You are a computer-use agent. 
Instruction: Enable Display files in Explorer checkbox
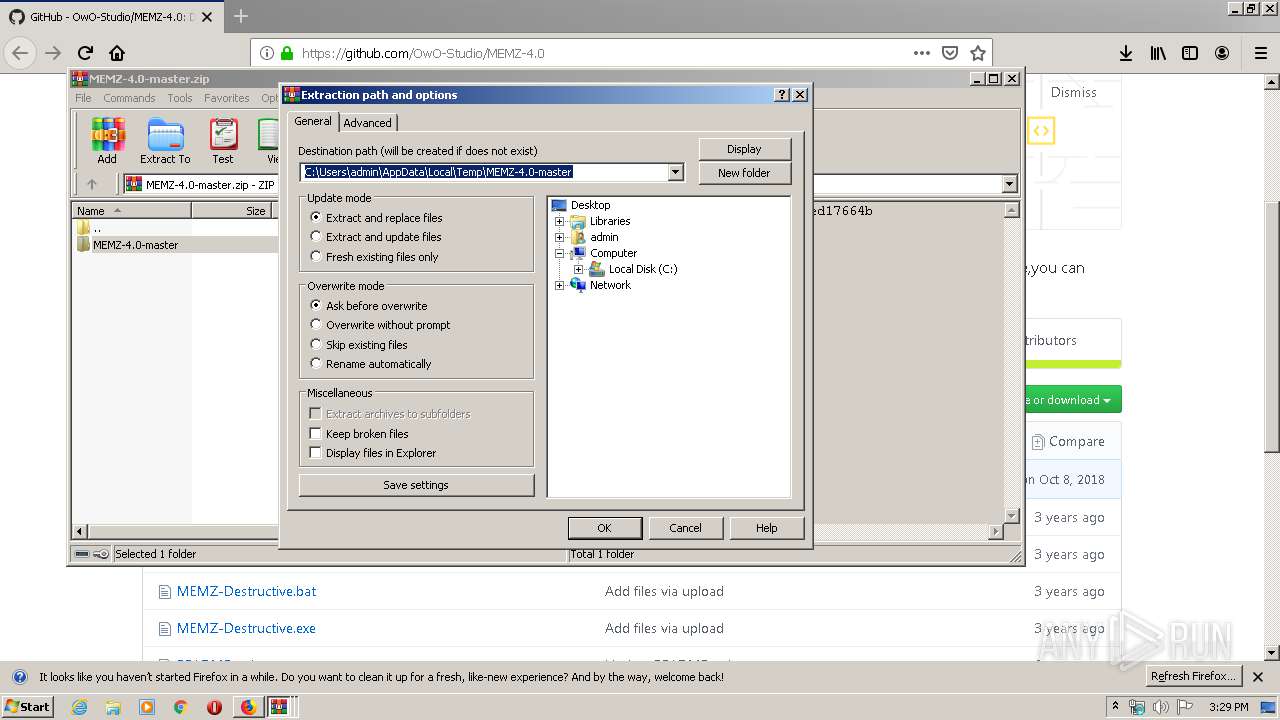click(x=373, y=453)
